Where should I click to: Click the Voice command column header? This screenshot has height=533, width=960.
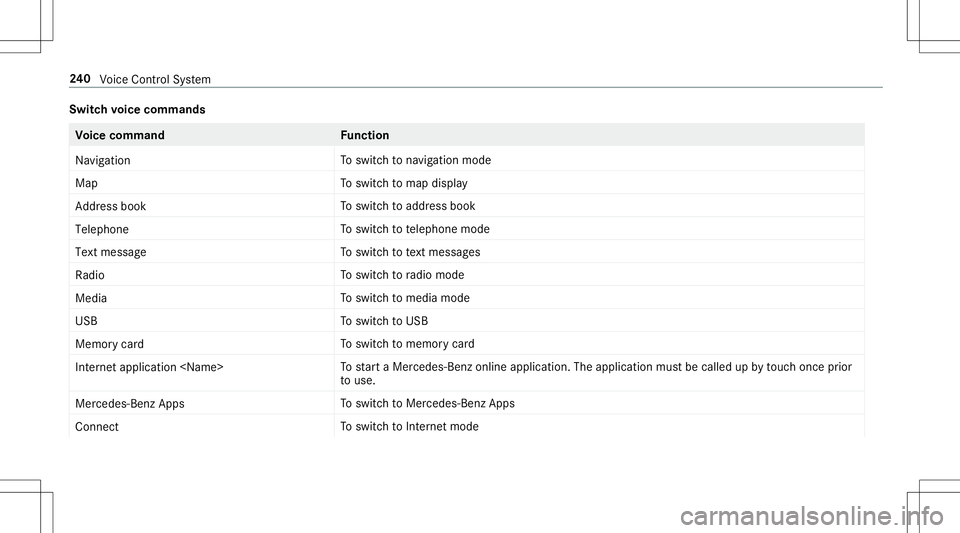pyautogui.click(x=120, y=135)
